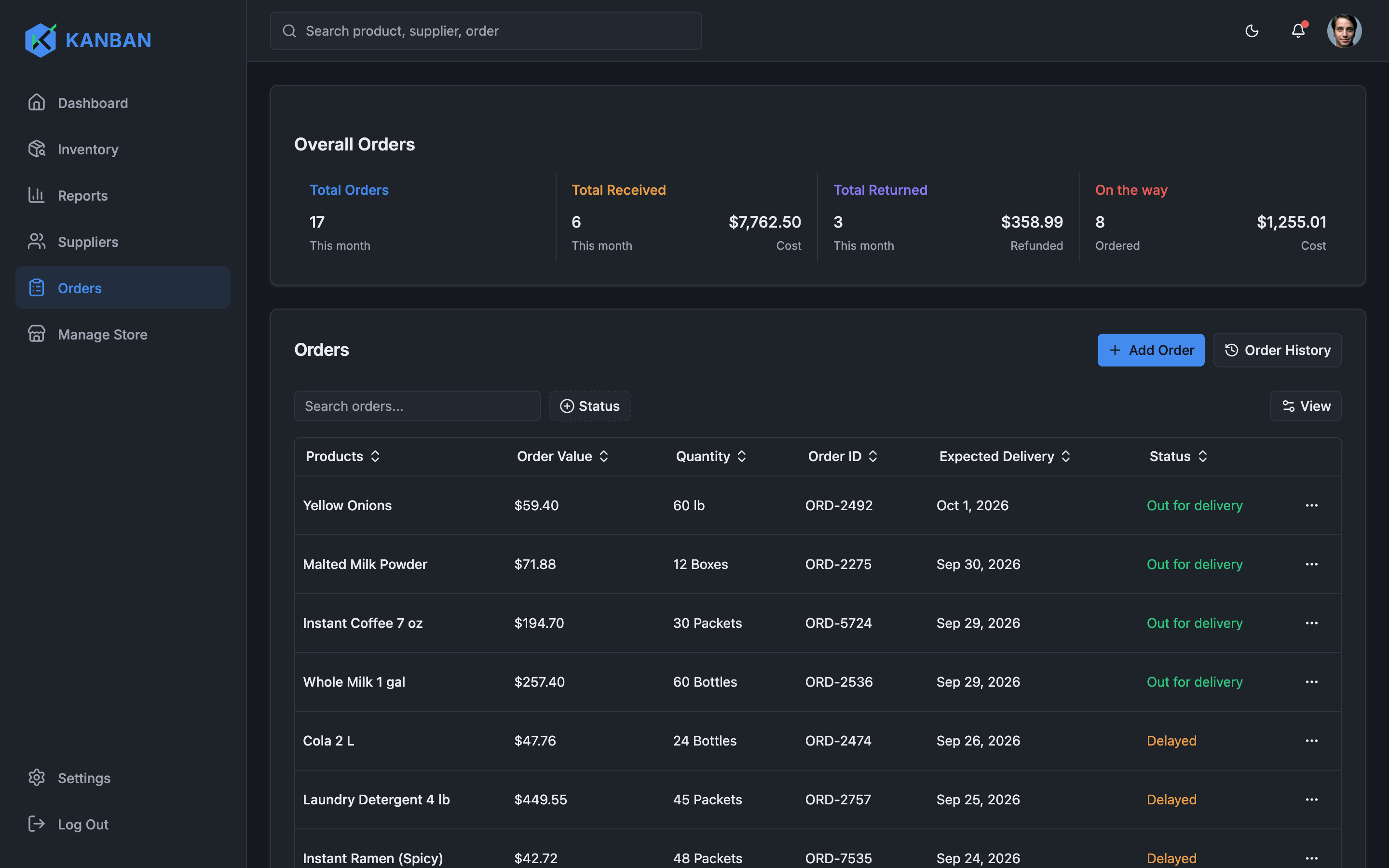Sort table by Status column header
Screen dimensions: 1389x868
[1178, 456]
